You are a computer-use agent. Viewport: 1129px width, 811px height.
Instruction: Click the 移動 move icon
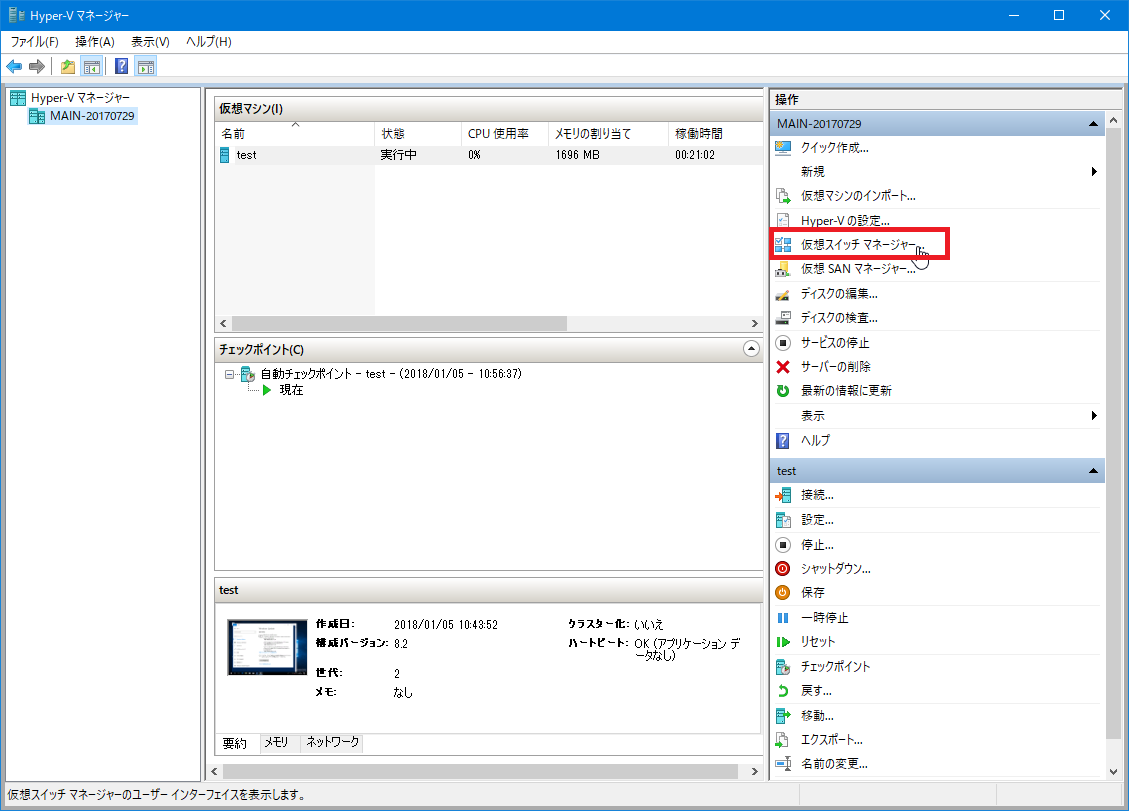click(783, 716)
